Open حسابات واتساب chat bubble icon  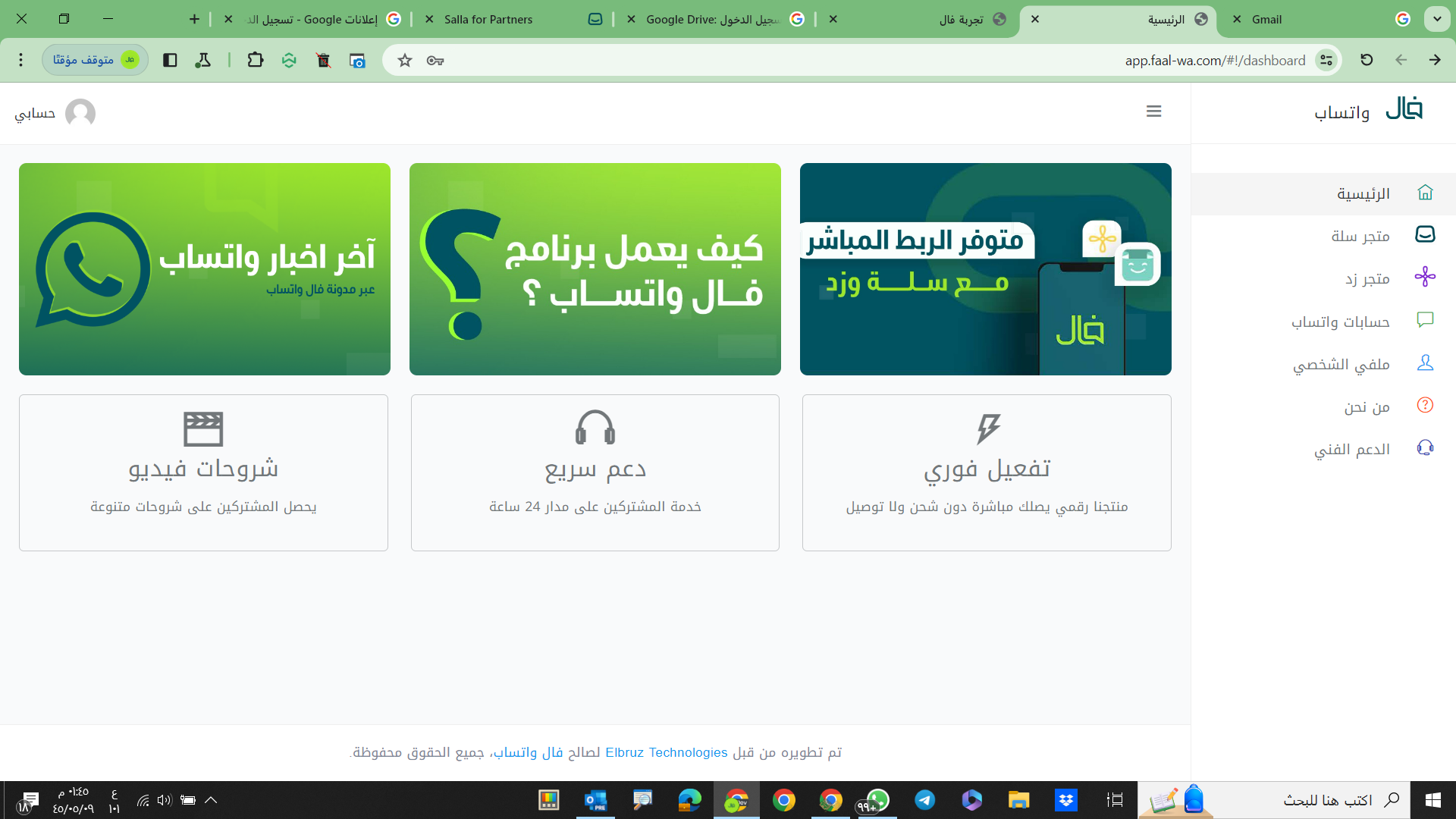[1425, 320]
